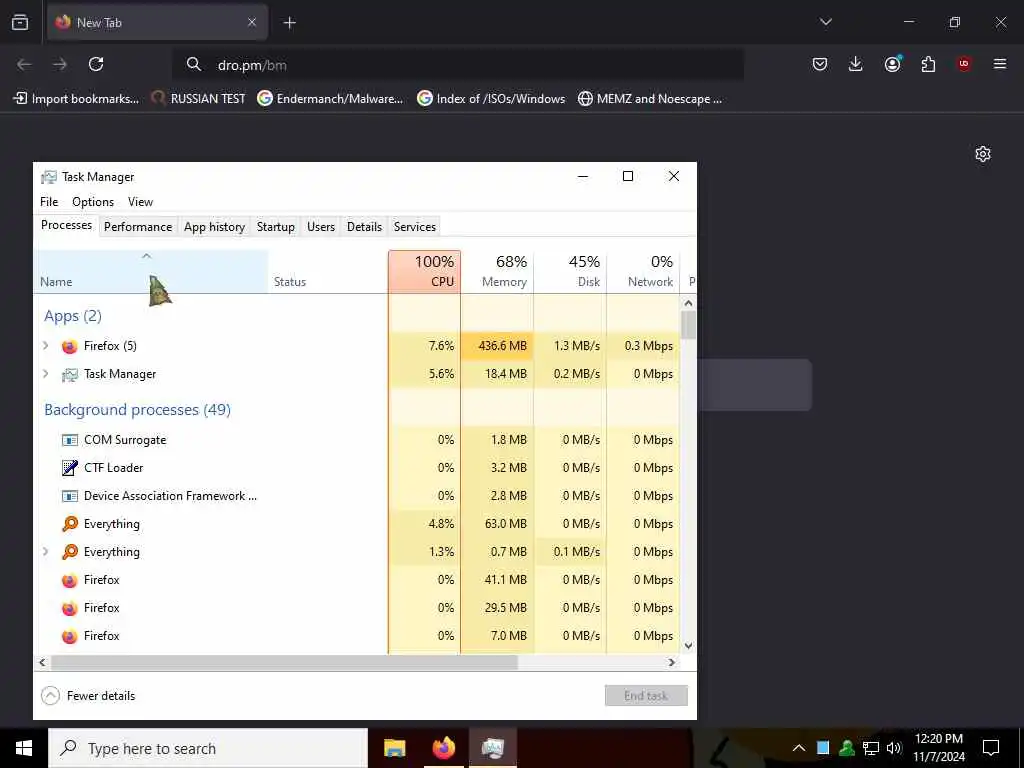This screenshot has height=768, width=1024.
Task: Select Firefox (5) app icon
Action: pos(69,346)
